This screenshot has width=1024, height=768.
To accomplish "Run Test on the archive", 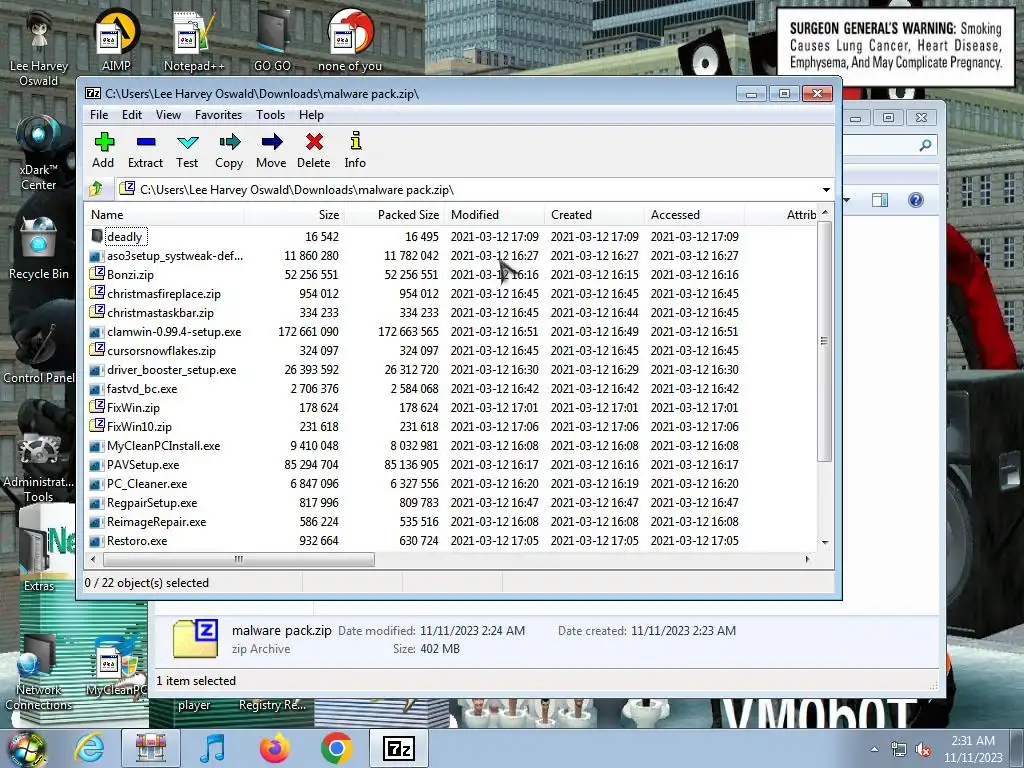I will (x=187, y=150).
